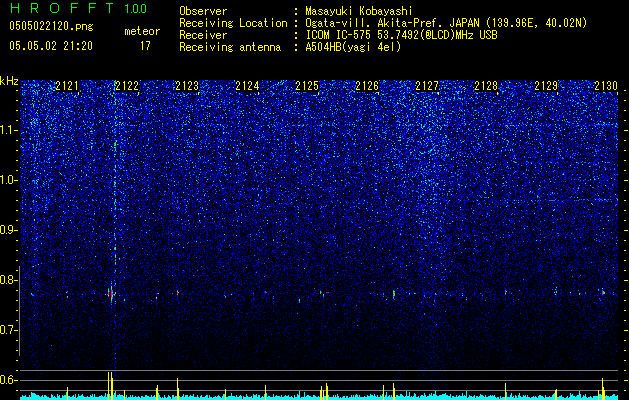Click antenna value A504HB(yagi 4el)
This screenshot has height=400, width=629.
coord(353,47)
